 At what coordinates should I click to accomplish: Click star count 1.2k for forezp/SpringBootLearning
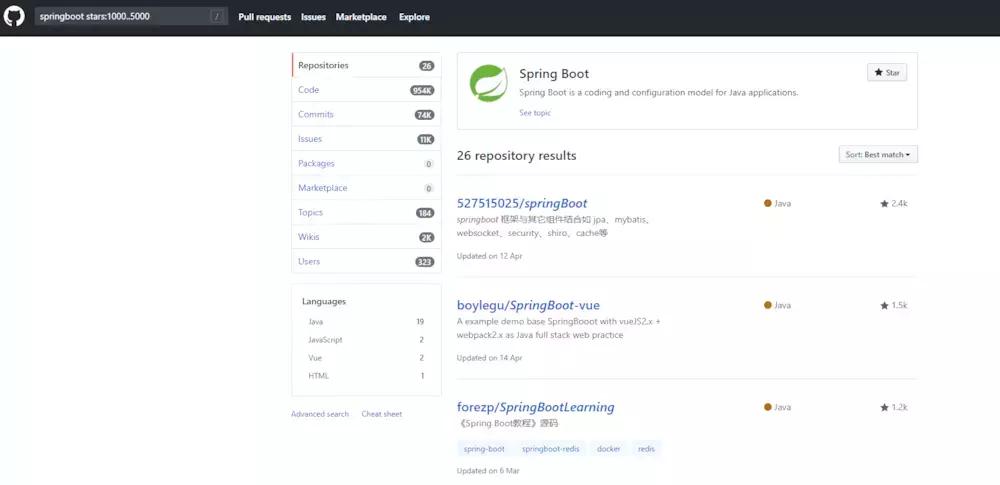[893, 407]
